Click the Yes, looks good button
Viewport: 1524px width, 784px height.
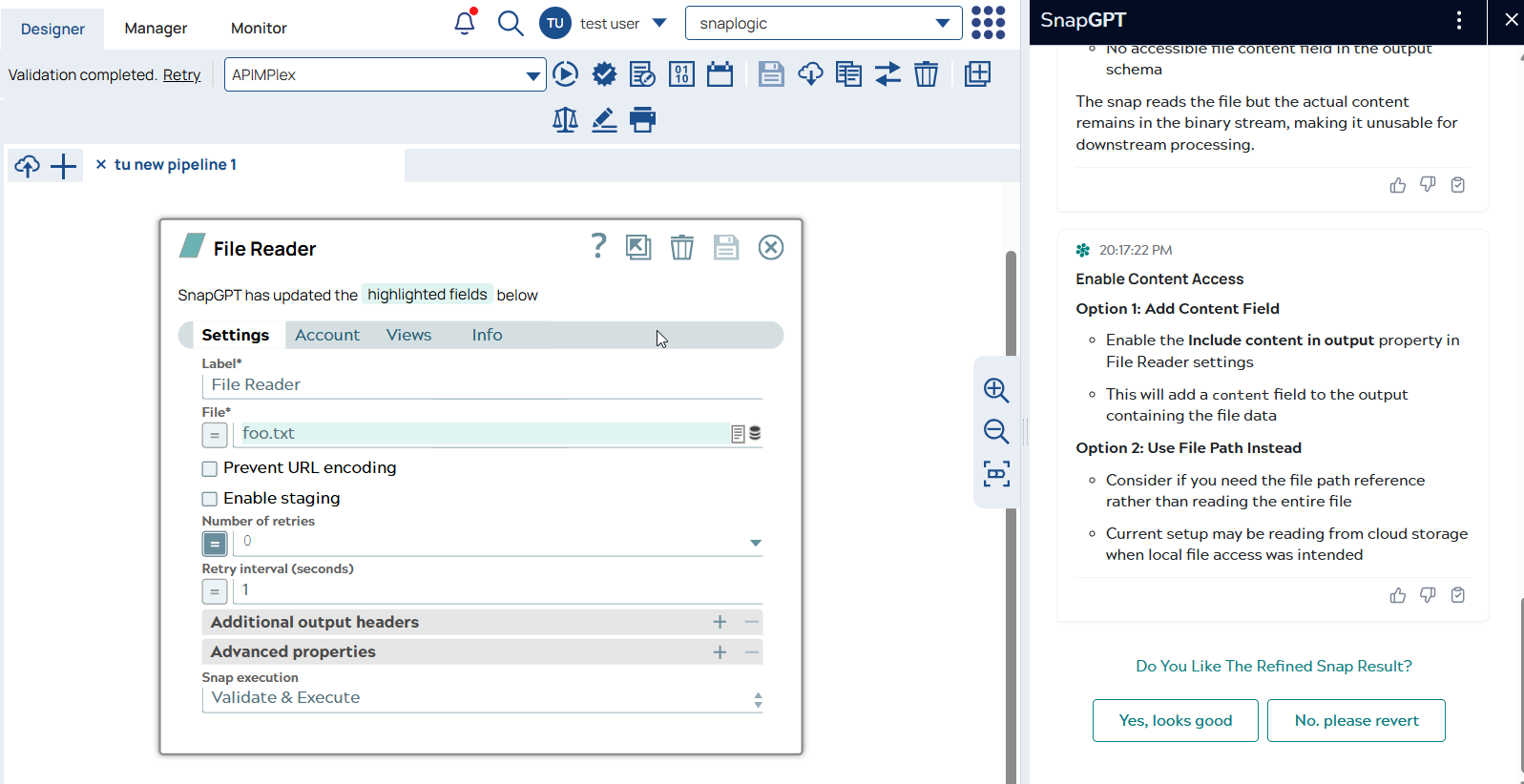click(x=1175, y=720)
